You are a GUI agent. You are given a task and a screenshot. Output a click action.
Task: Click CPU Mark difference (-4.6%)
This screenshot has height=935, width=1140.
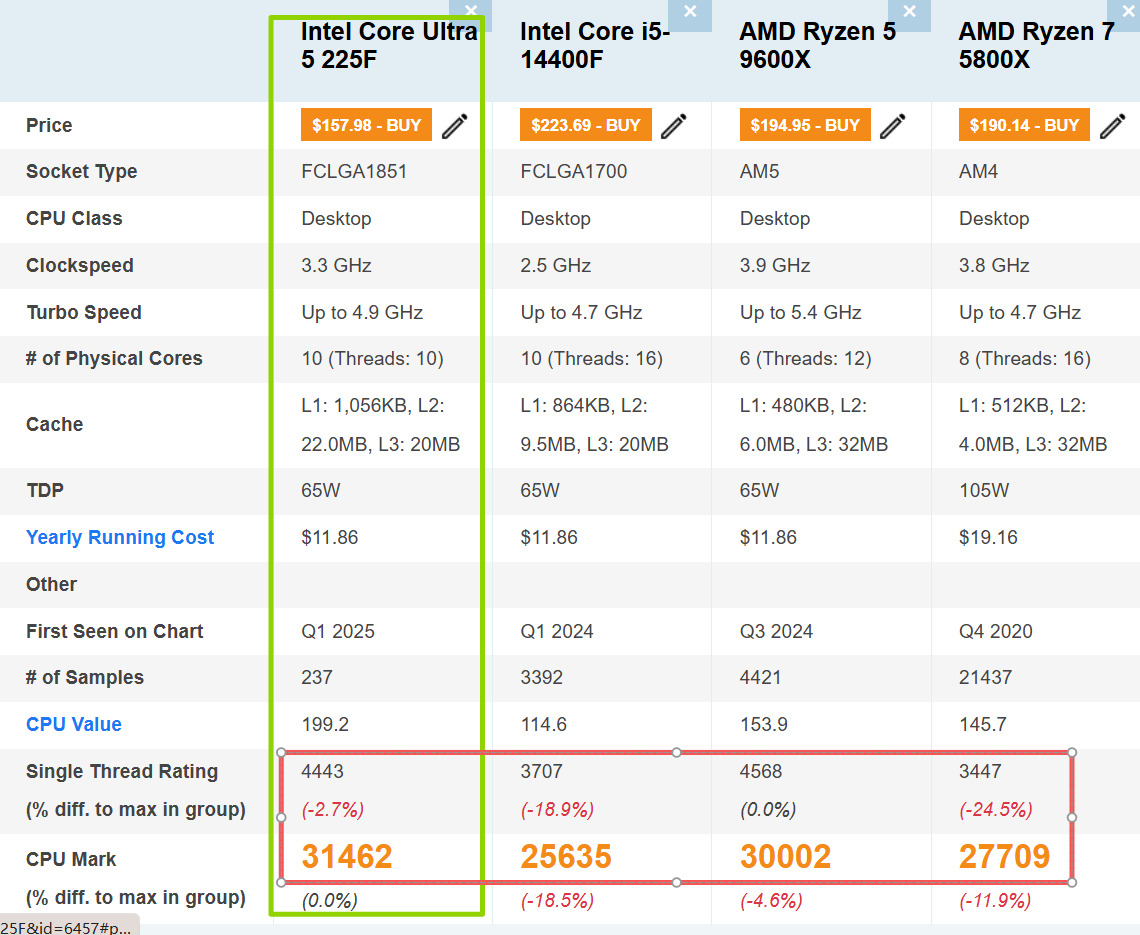coord(771,901)
